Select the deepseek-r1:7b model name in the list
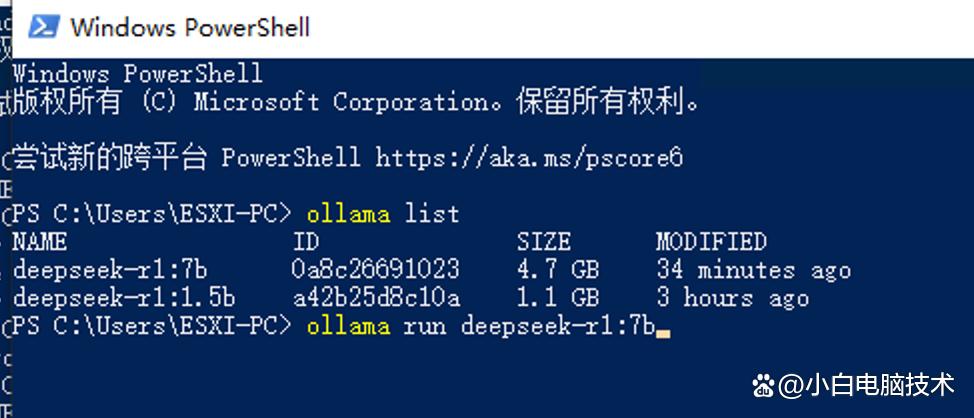Image resolution: width=974 pixels, height=418 pixels. (x=110, y=269)
